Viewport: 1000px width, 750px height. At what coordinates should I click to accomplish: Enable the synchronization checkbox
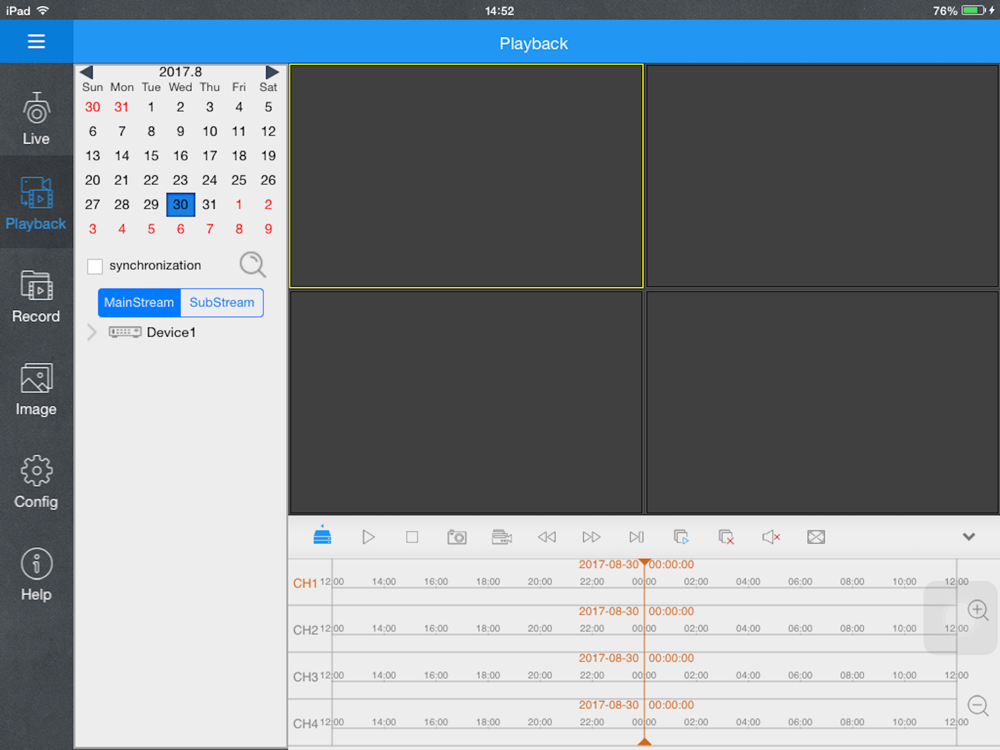click(x=95, y=266)
